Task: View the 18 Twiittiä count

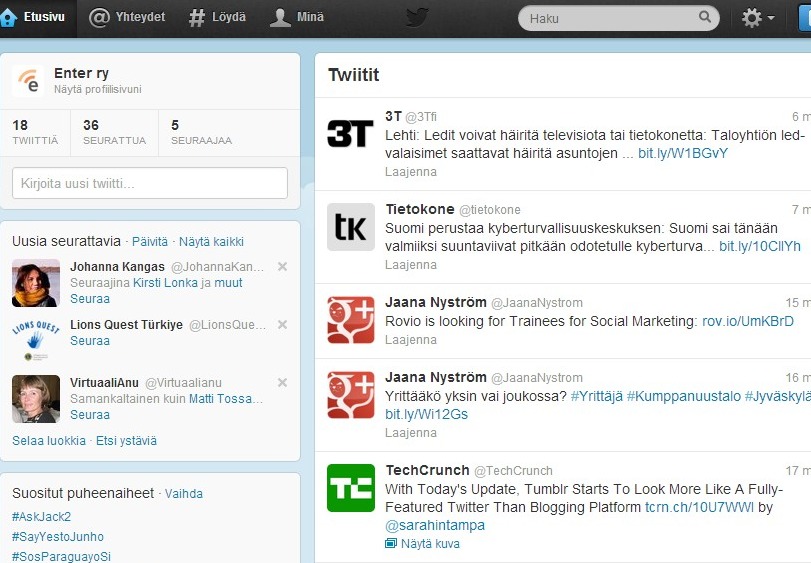Action: 35,132
